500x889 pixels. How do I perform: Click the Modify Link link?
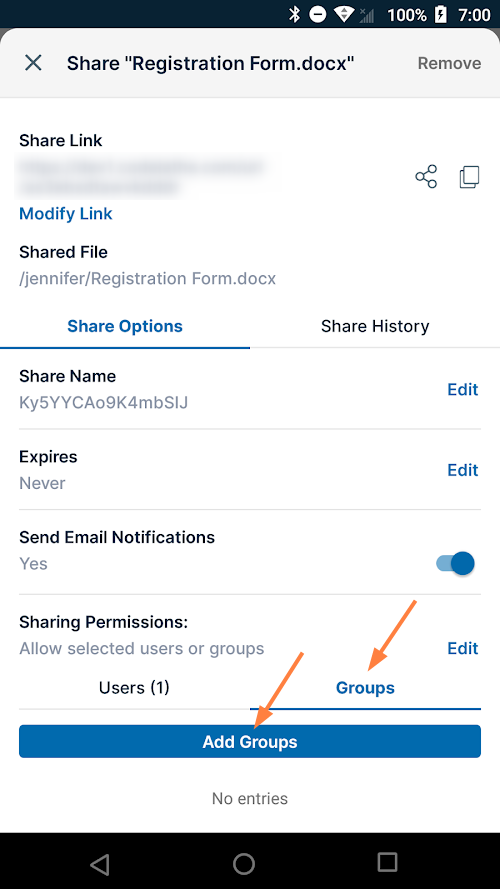click(66, 214)
